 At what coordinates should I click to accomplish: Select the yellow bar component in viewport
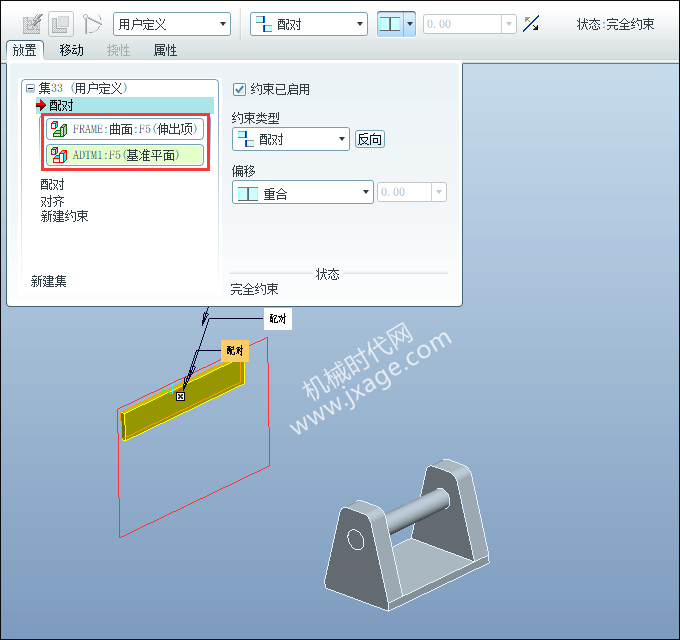click(182, 401)
